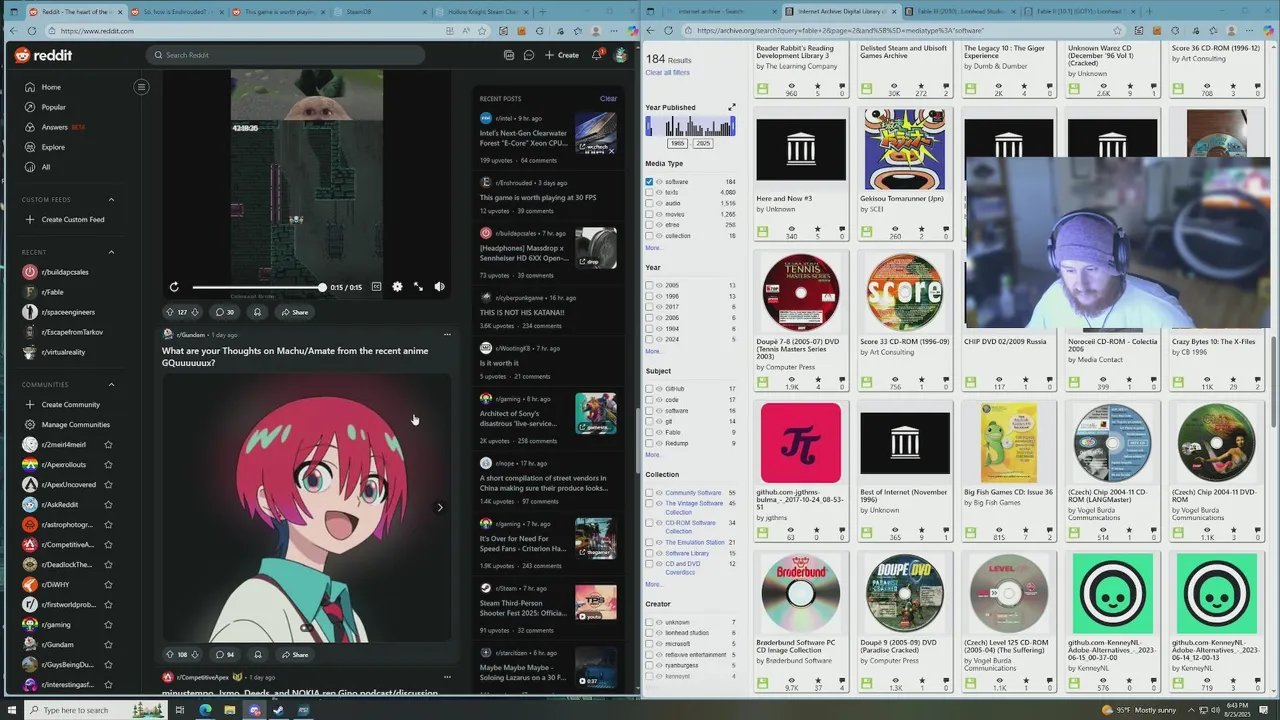
Task: Collapse the Recent section in sidebar
Action: tap(111, 252)
